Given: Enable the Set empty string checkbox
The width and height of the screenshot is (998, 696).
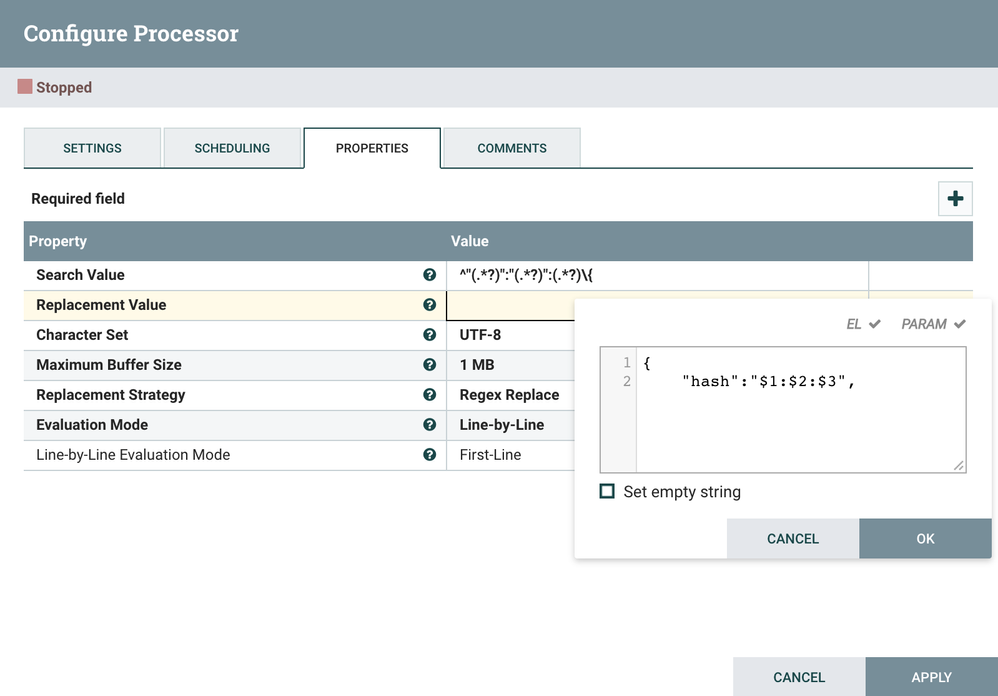Looking at the screenshot, I should (607, 491).
